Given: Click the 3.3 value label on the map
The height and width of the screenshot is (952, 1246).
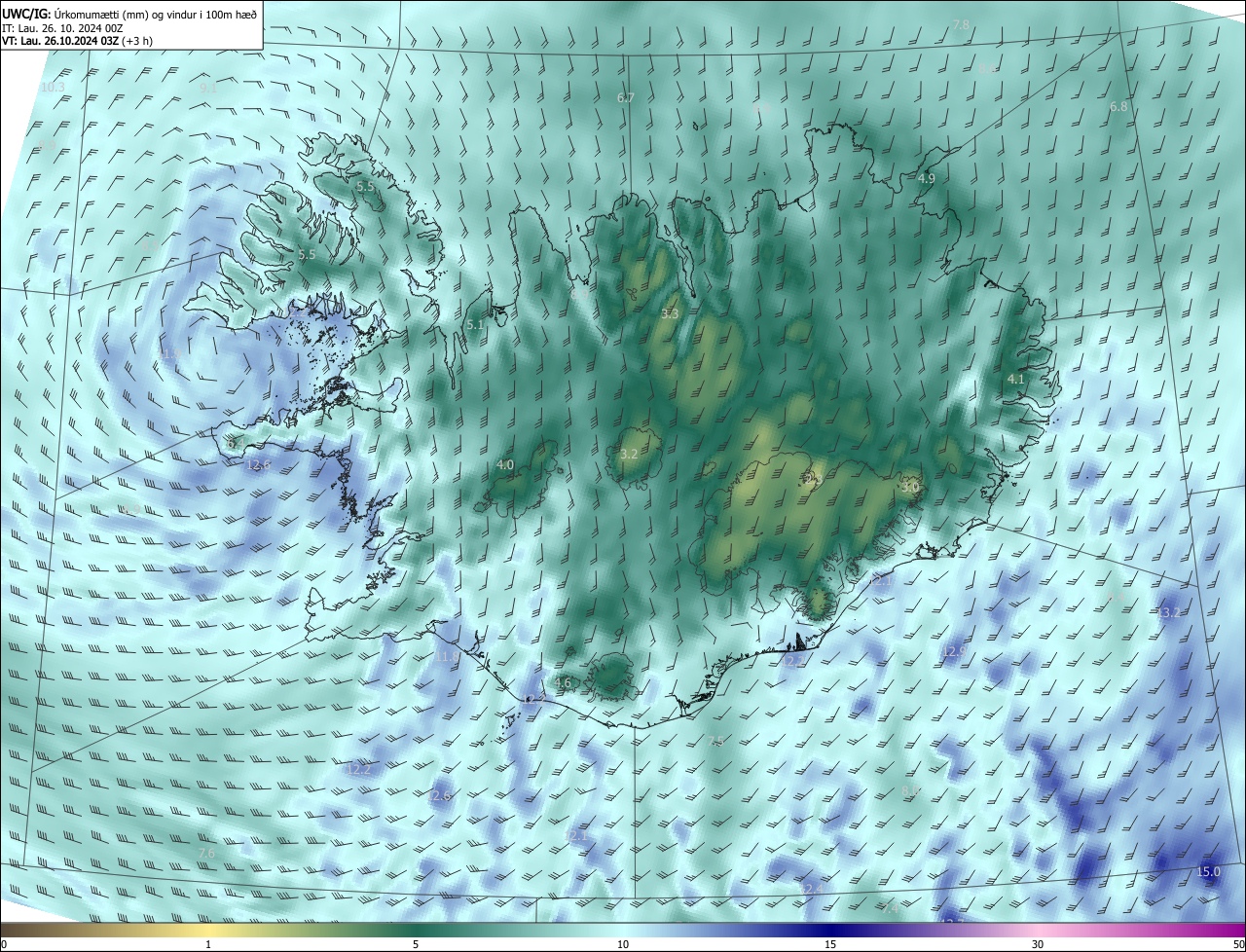Looking at the screenshot, I should (670, 313).
